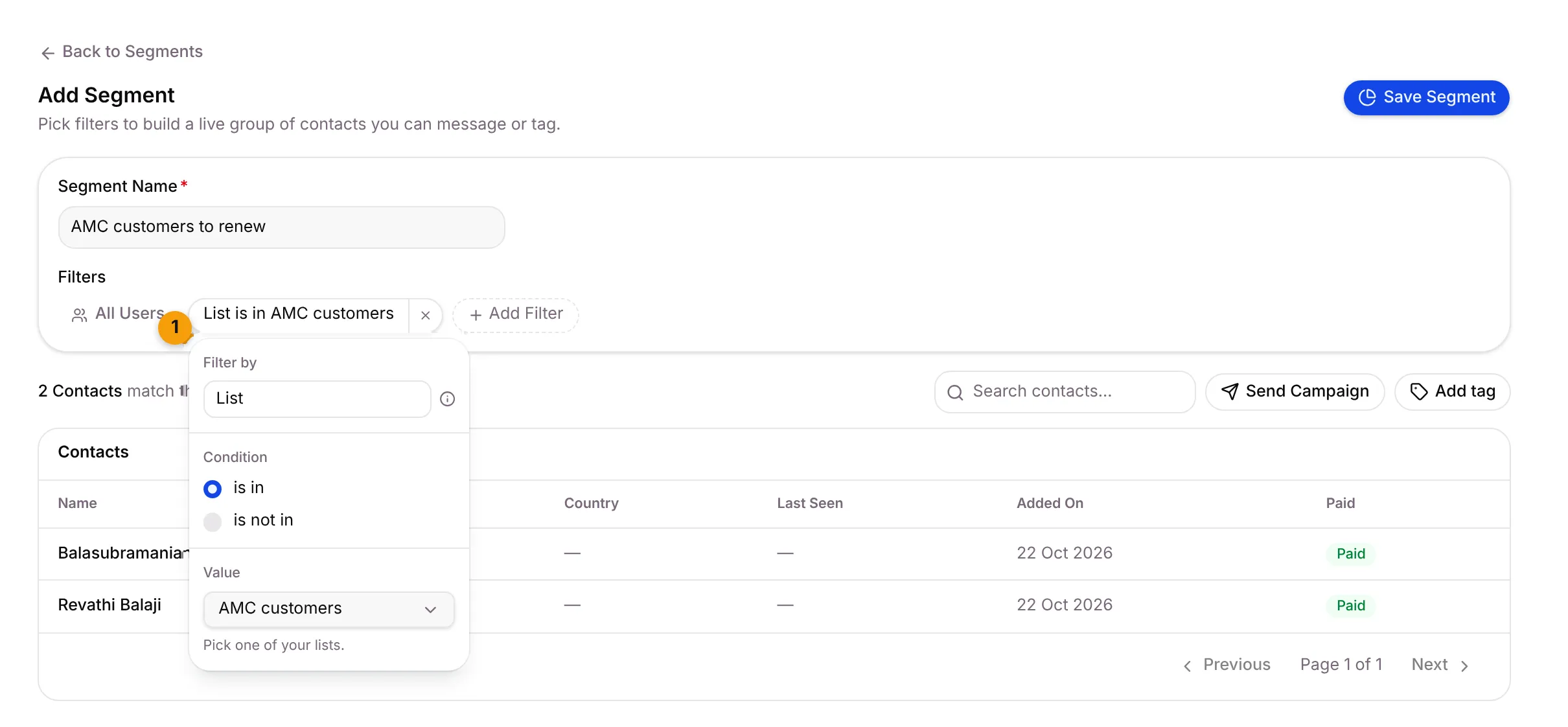Viewport: 1568px width, 727px height.
Task: Open the Revathi Balaji contact row
Action: pyautogui.click(x=774, y=606)
